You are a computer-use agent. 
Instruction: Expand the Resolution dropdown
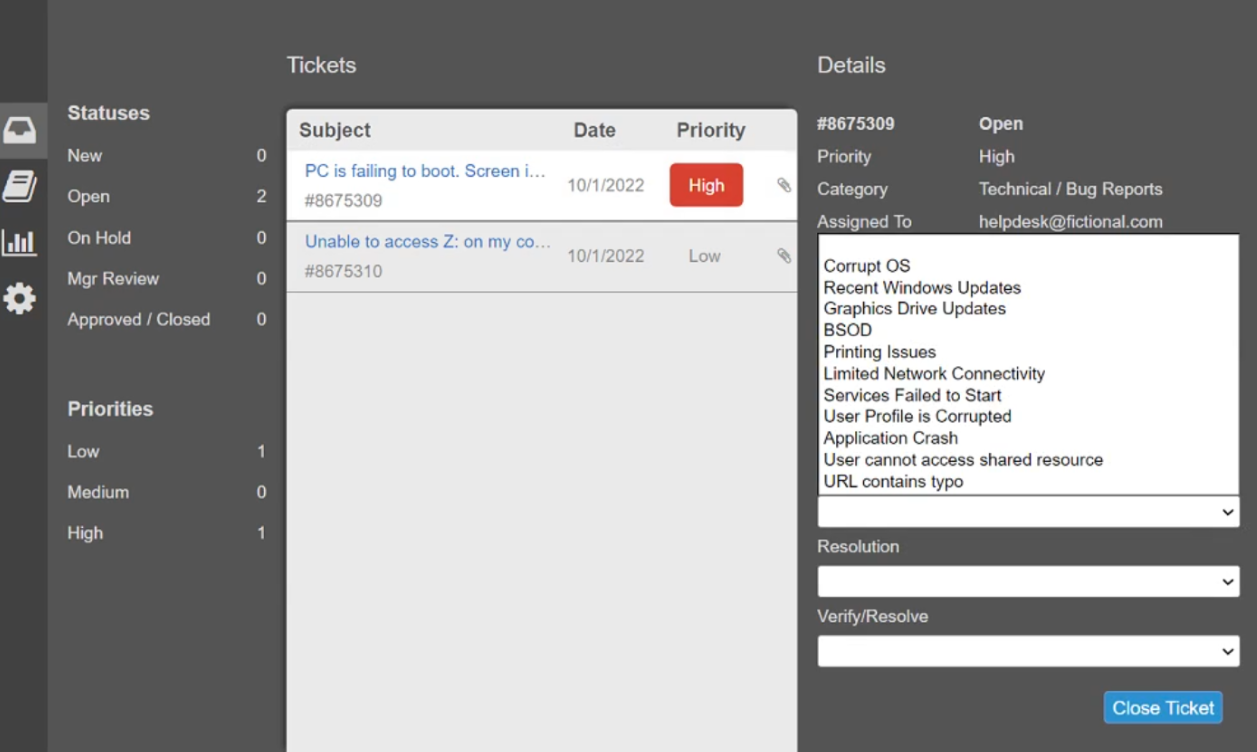(x=1028, y=582)
